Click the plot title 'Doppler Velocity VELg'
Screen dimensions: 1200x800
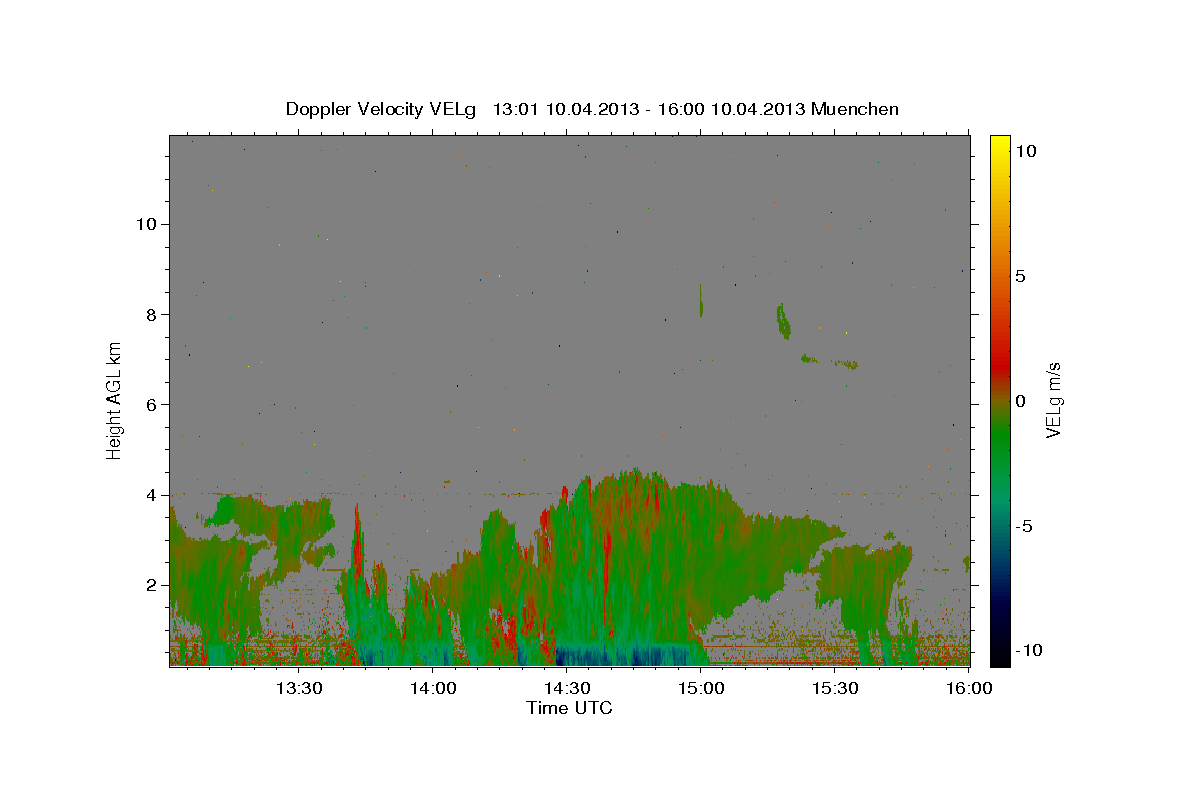click(382, 109)
